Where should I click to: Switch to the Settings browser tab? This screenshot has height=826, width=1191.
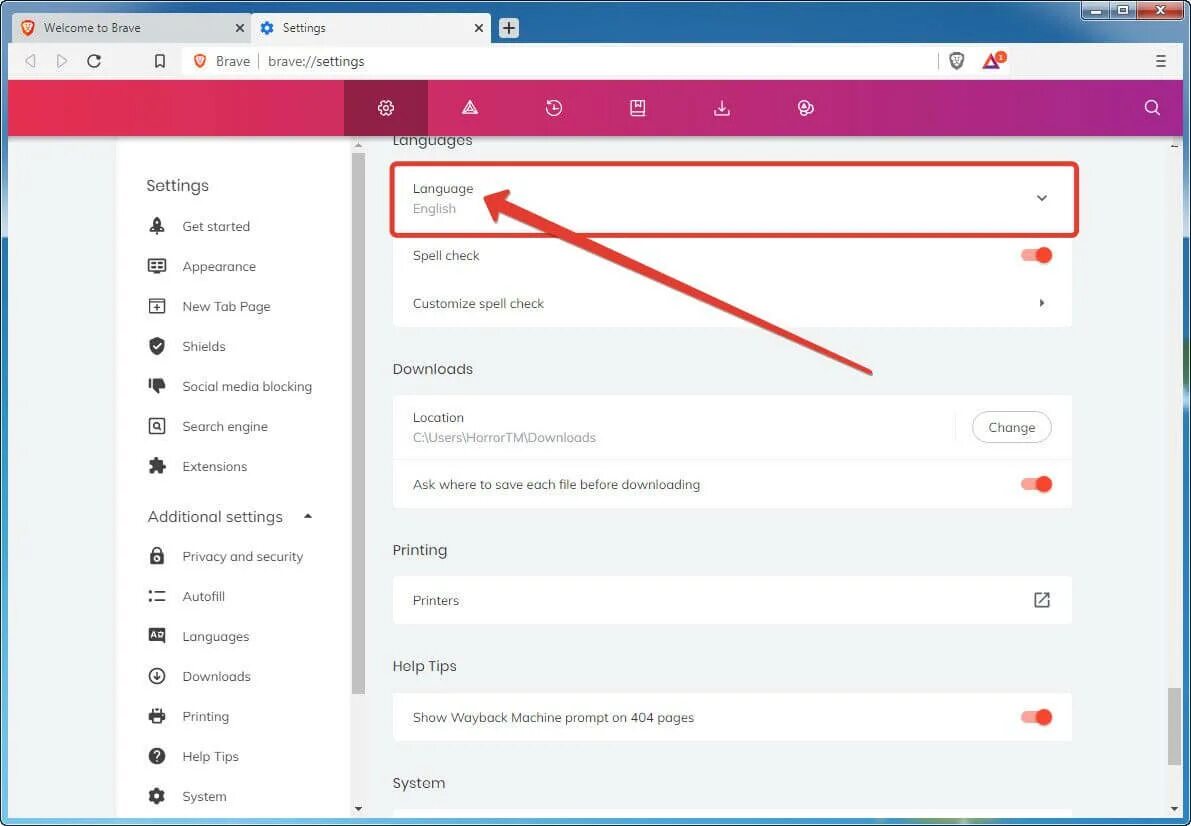[371, 28]
